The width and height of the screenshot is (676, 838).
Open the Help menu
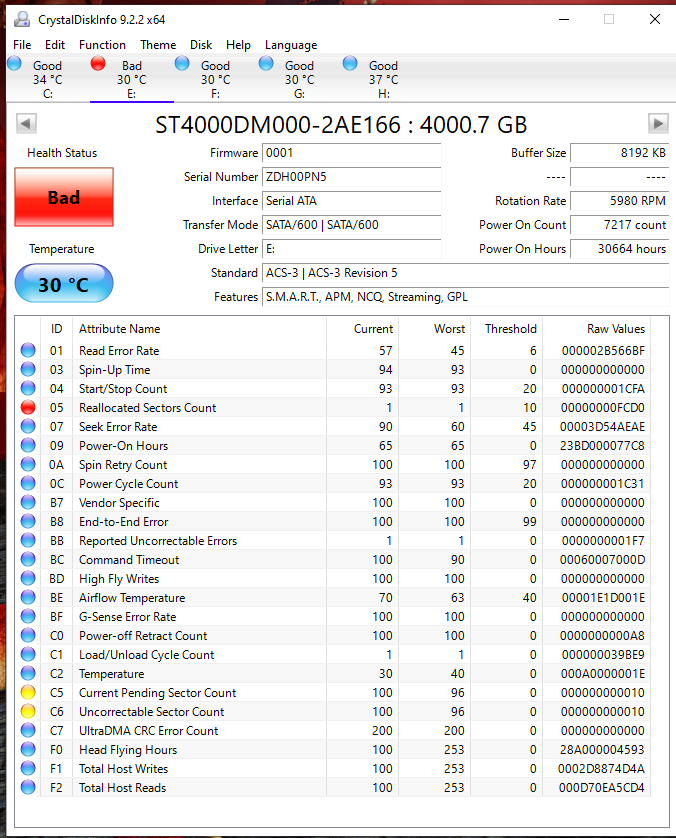tap(238, 45)
